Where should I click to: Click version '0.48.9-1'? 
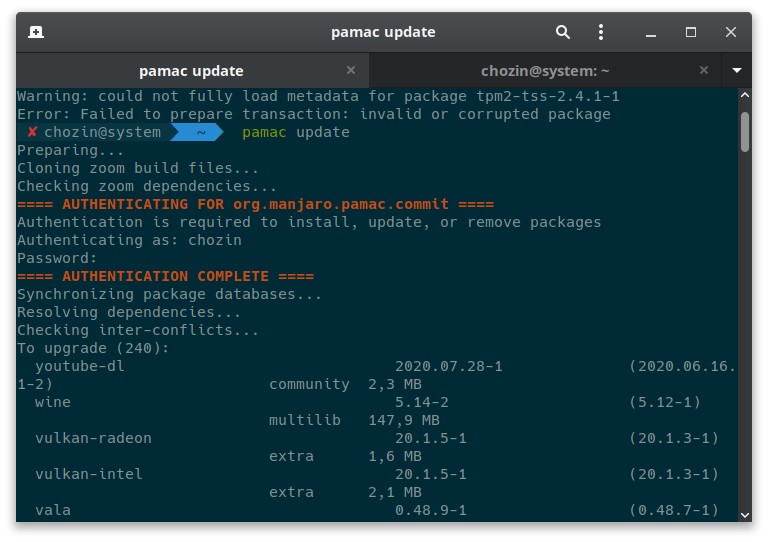(431, 510)
